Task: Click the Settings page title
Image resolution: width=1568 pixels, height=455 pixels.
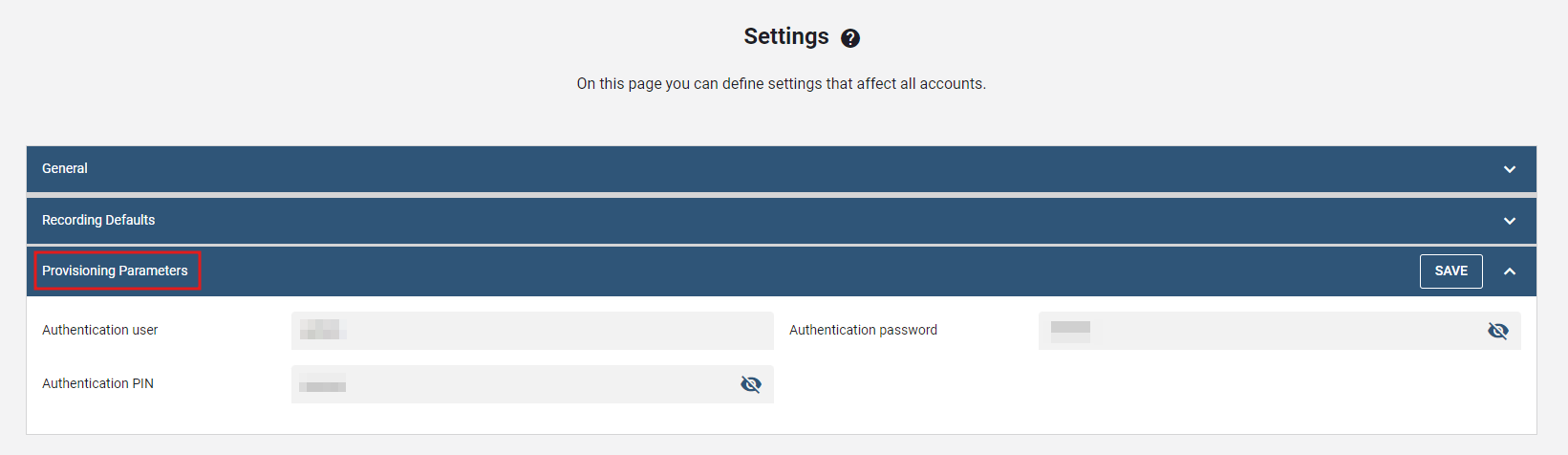Action: 786,36
